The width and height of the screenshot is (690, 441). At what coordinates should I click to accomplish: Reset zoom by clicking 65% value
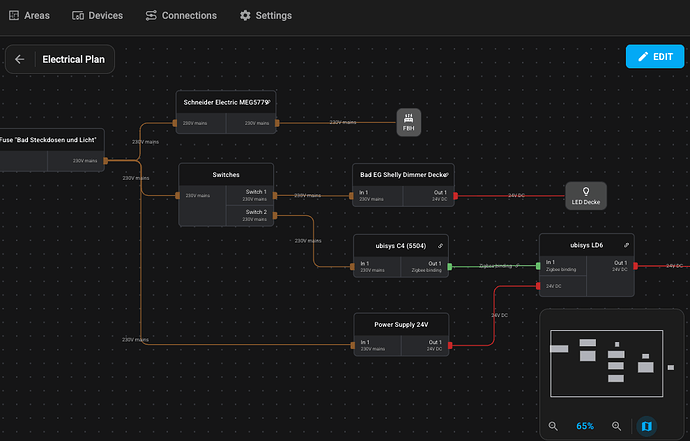pyautogui.click(x=585, y=426)
